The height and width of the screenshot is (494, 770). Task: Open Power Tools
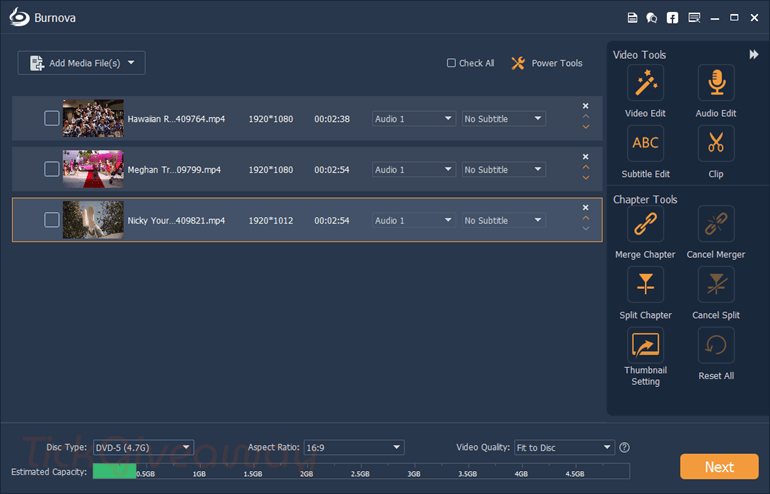pyautogui.click(x=547, y=63)
